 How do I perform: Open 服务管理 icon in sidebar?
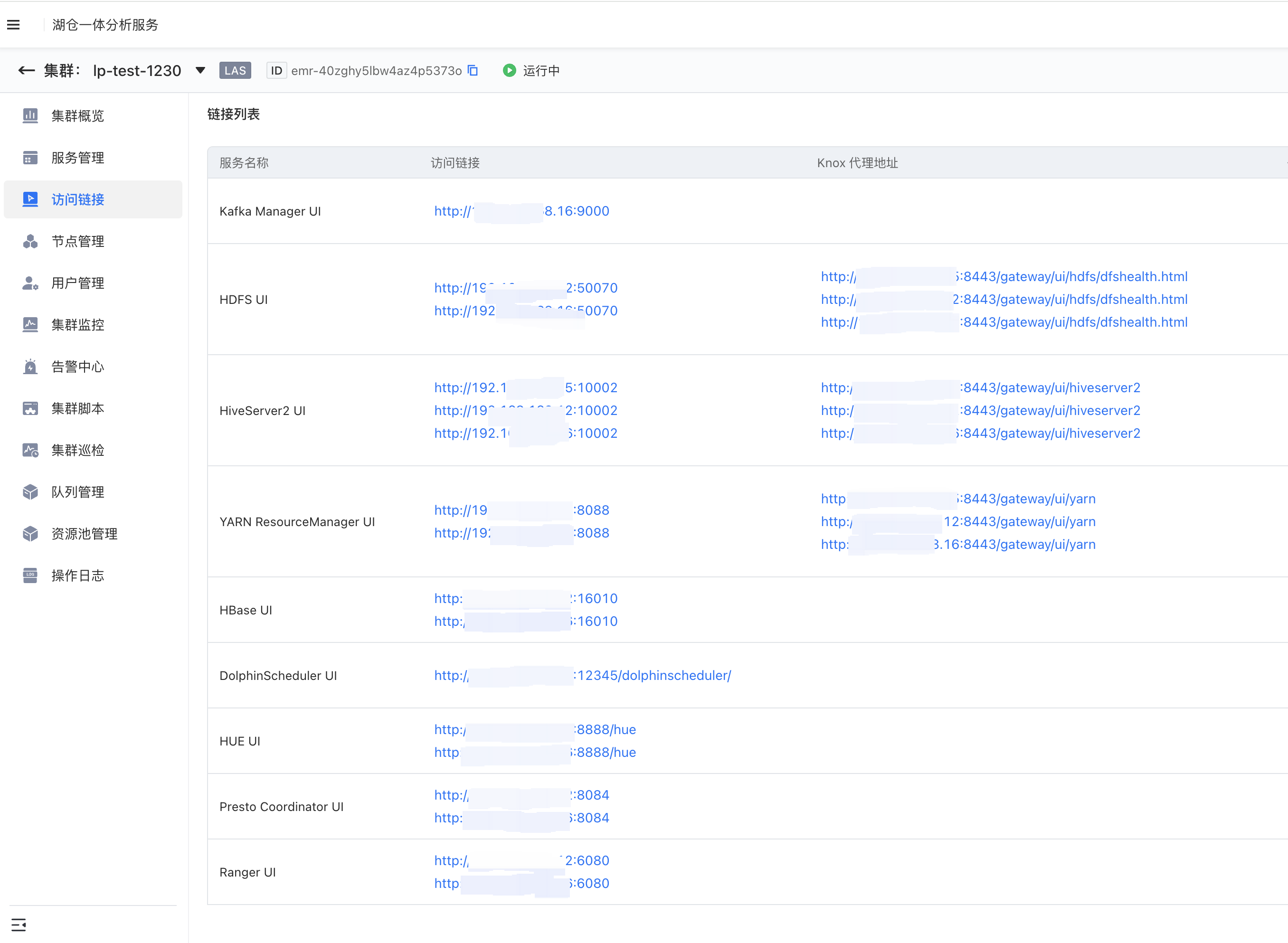click(x=30, y=157)
